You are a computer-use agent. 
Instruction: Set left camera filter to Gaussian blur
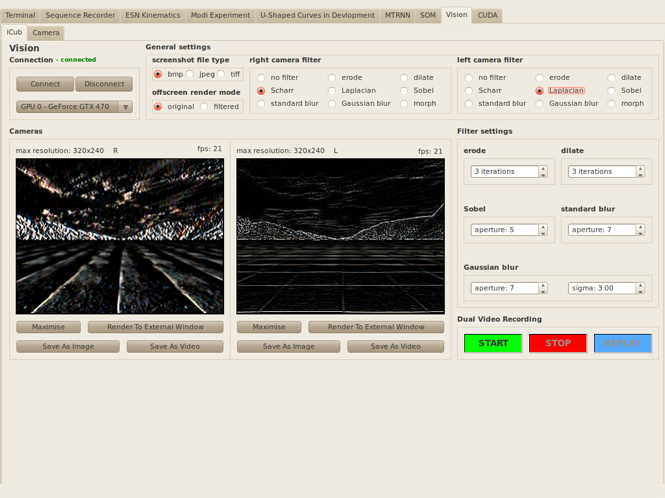(x=539, y=104)
